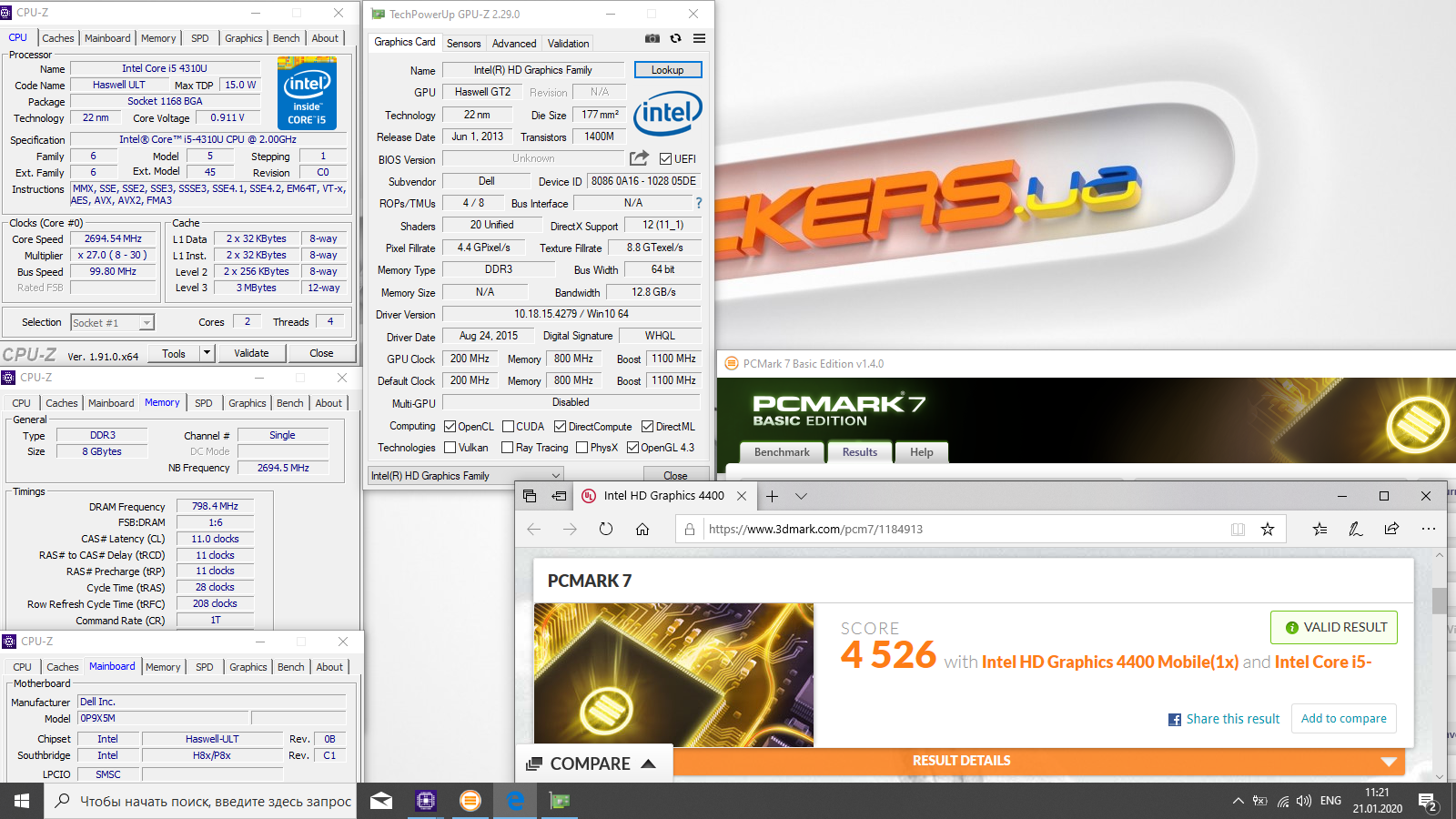Open the PCMark 7 Benchmark tab
1456x819 pixels.
point(782,452)
